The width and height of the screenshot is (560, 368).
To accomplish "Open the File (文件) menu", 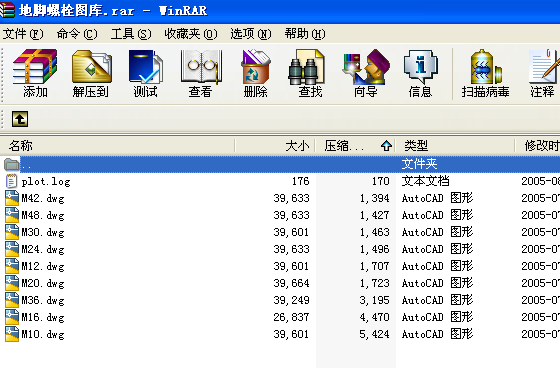I will 23,34.
